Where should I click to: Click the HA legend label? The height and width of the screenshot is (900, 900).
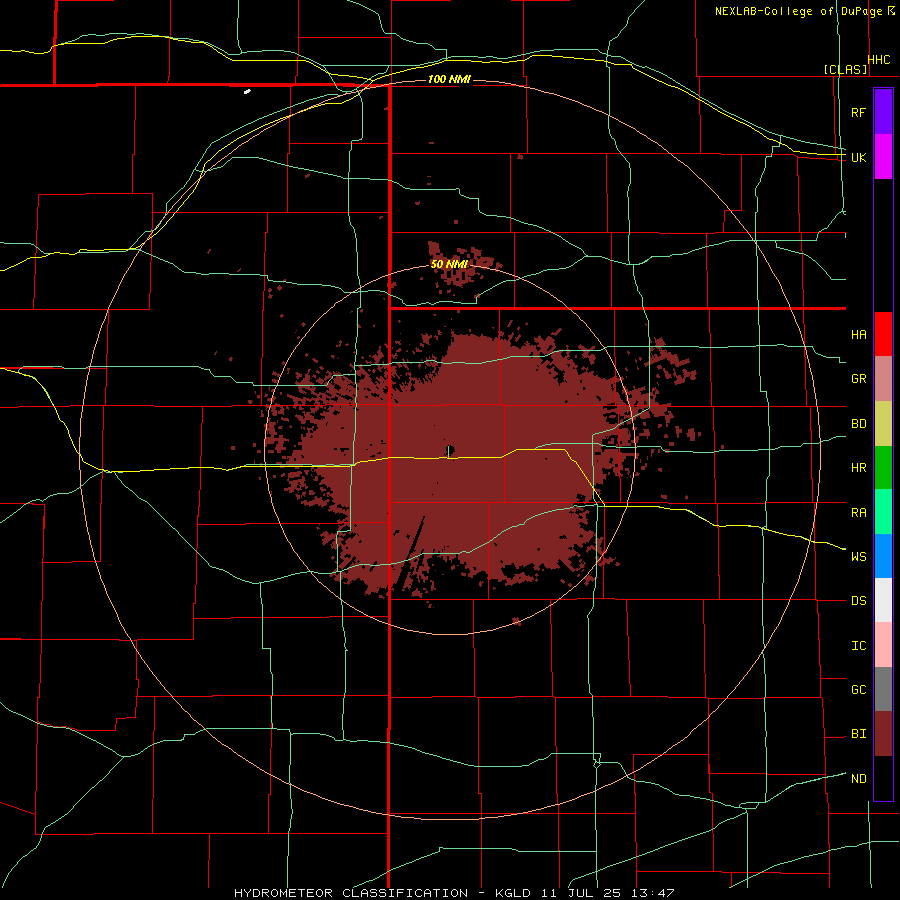(x=858, y=335)
